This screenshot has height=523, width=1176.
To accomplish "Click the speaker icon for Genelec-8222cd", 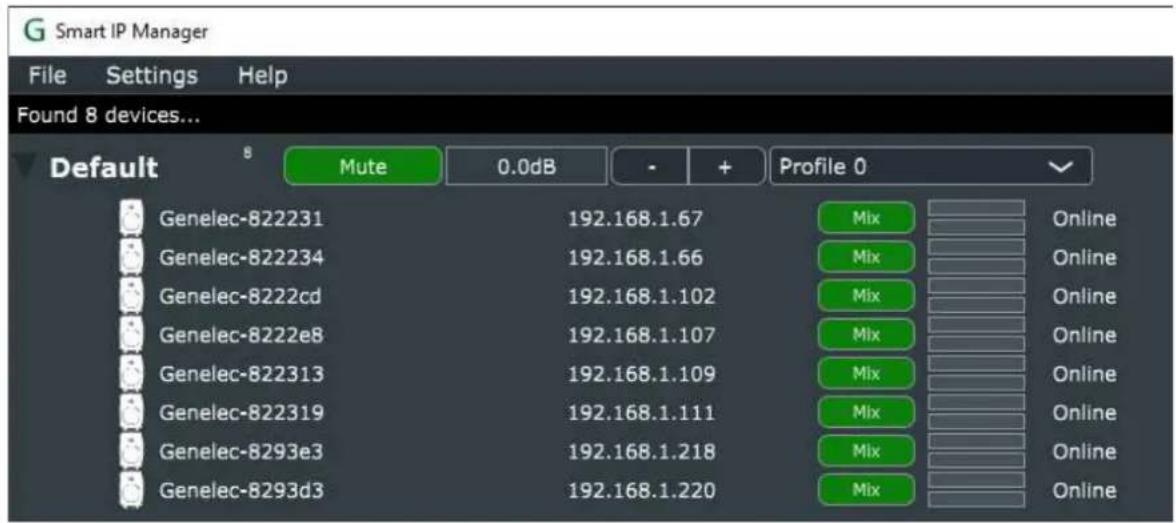I will 132,297.
